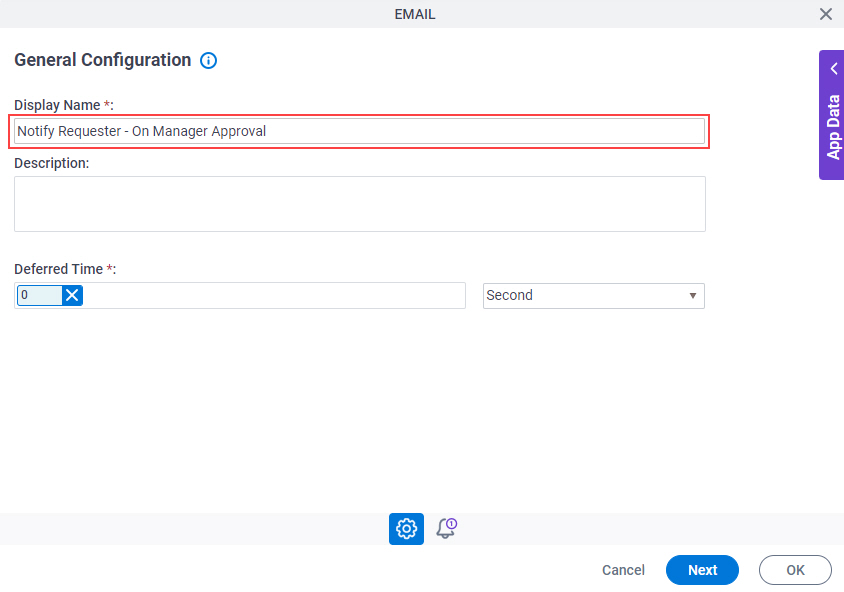The width and height of the screenshot is (844, 592).
Task: Close the EMAIL dialog window
Action: pyautogui.click(x=826, y=14)
